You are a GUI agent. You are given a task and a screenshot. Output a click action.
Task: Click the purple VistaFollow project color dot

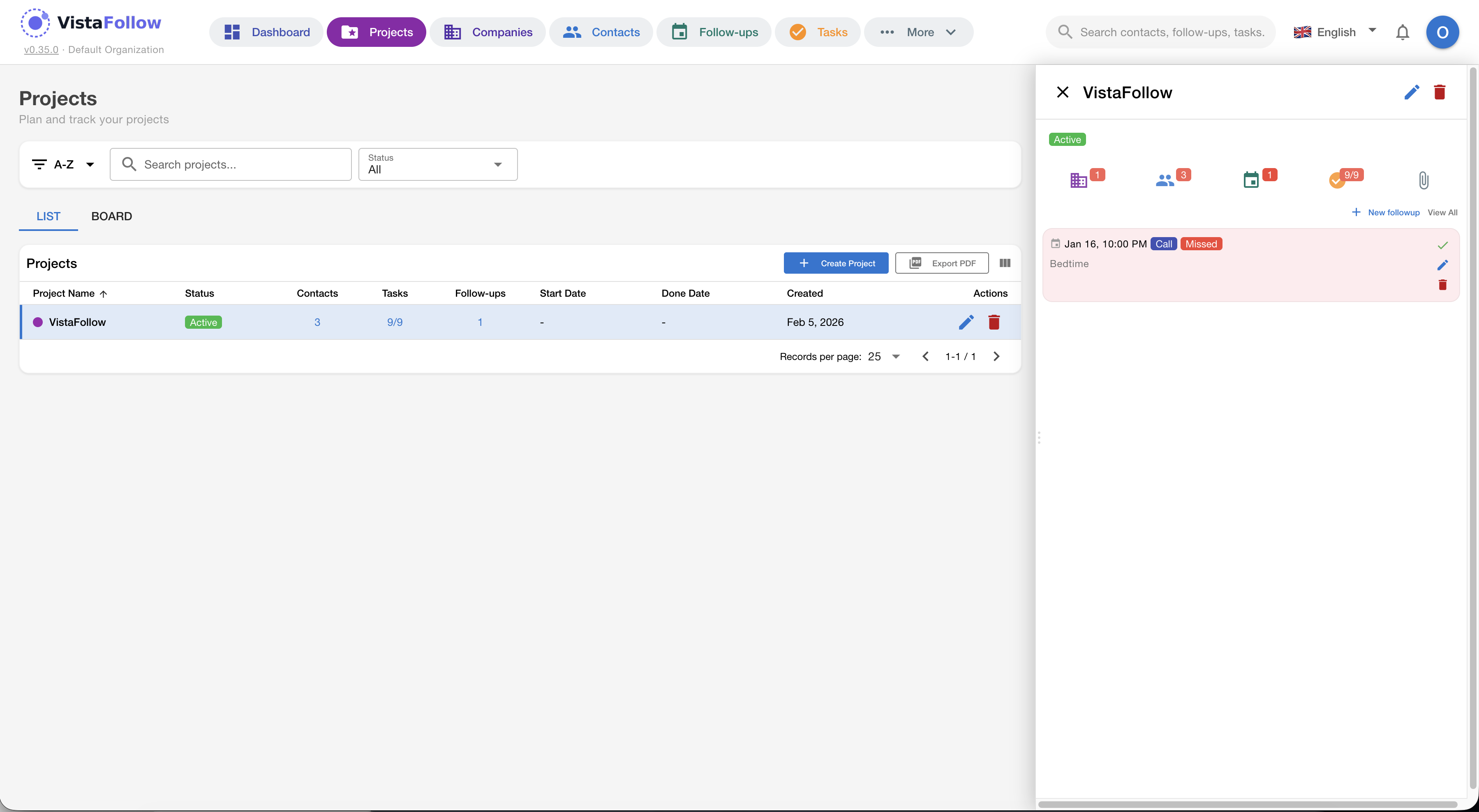tap(38, 322)
